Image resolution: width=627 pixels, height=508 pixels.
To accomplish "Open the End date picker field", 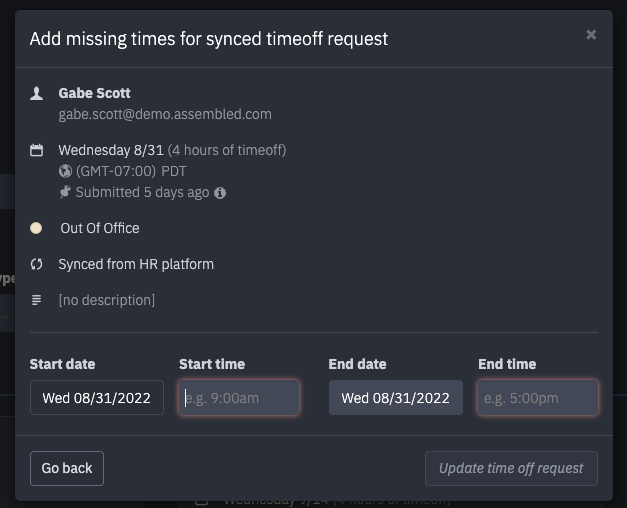I will pyautogui.click(x=396, y=398).
